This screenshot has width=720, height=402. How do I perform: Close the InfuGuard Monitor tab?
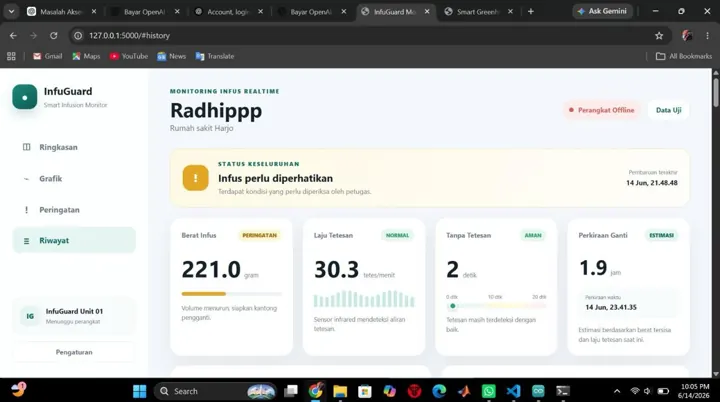(427, 12)
